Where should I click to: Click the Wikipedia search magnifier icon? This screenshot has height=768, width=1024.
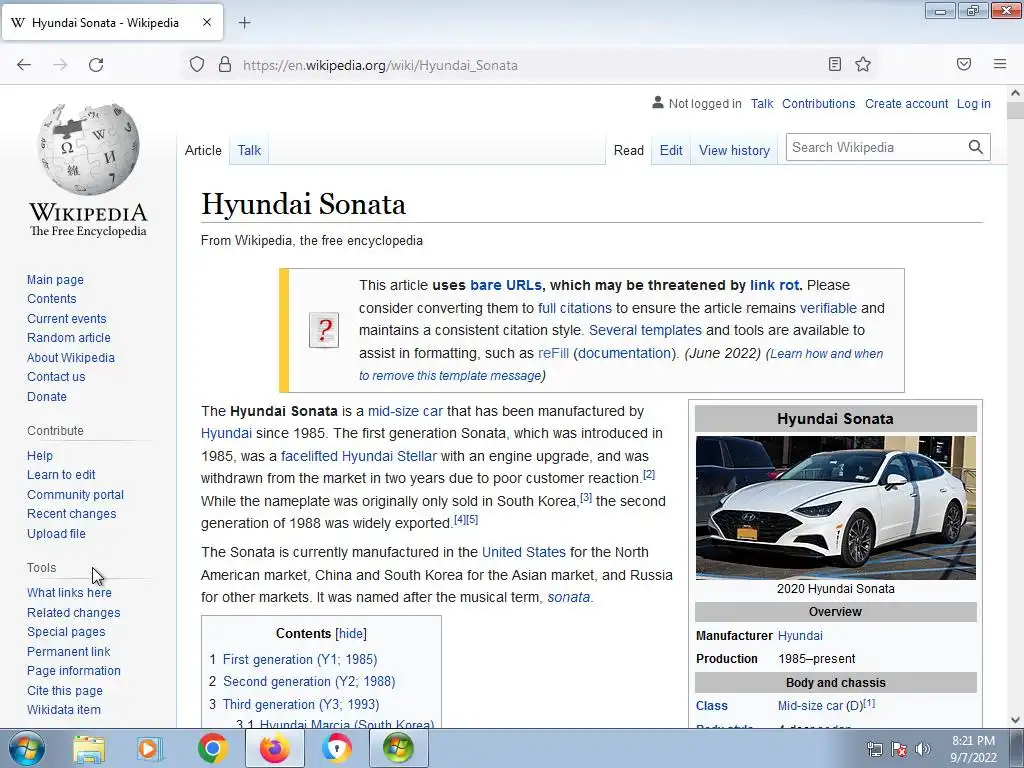[975, 147]
